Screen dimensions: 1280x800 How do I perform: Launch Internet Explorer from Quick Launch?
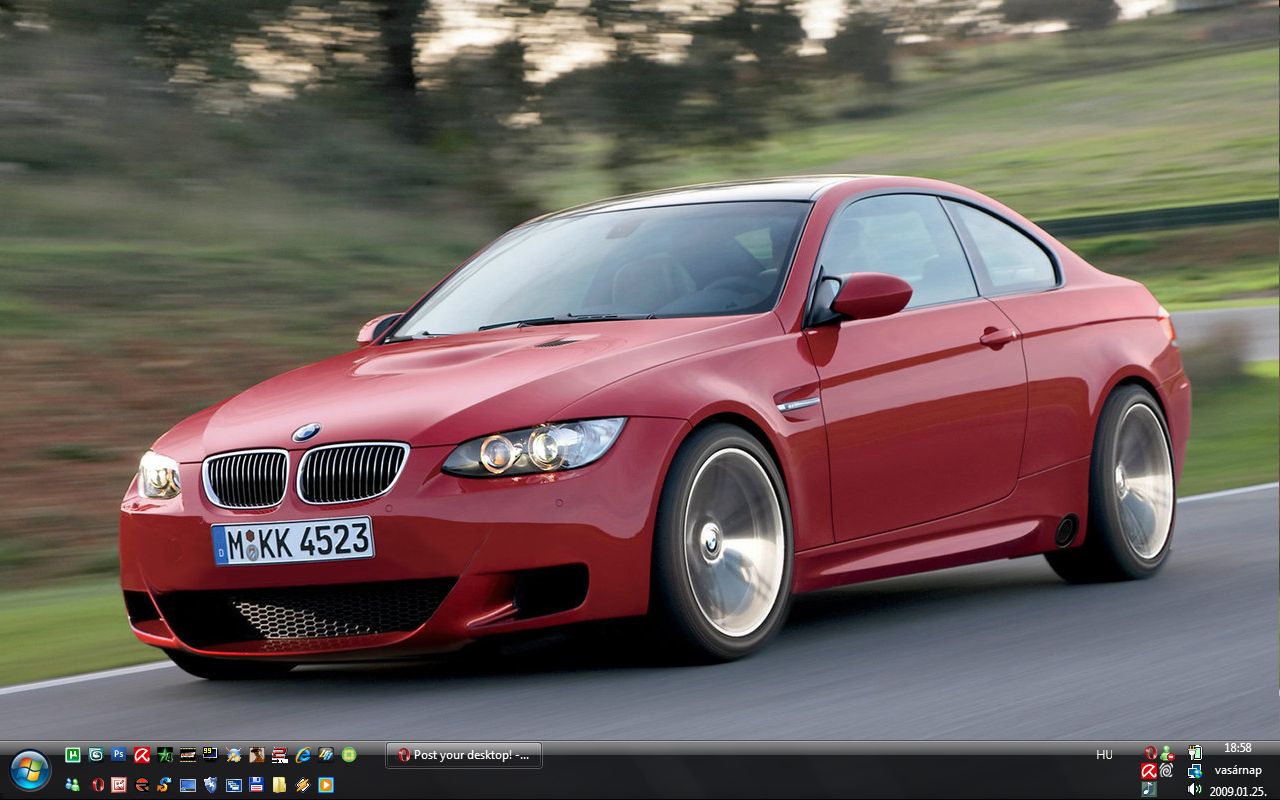click(x=303, y=755)
